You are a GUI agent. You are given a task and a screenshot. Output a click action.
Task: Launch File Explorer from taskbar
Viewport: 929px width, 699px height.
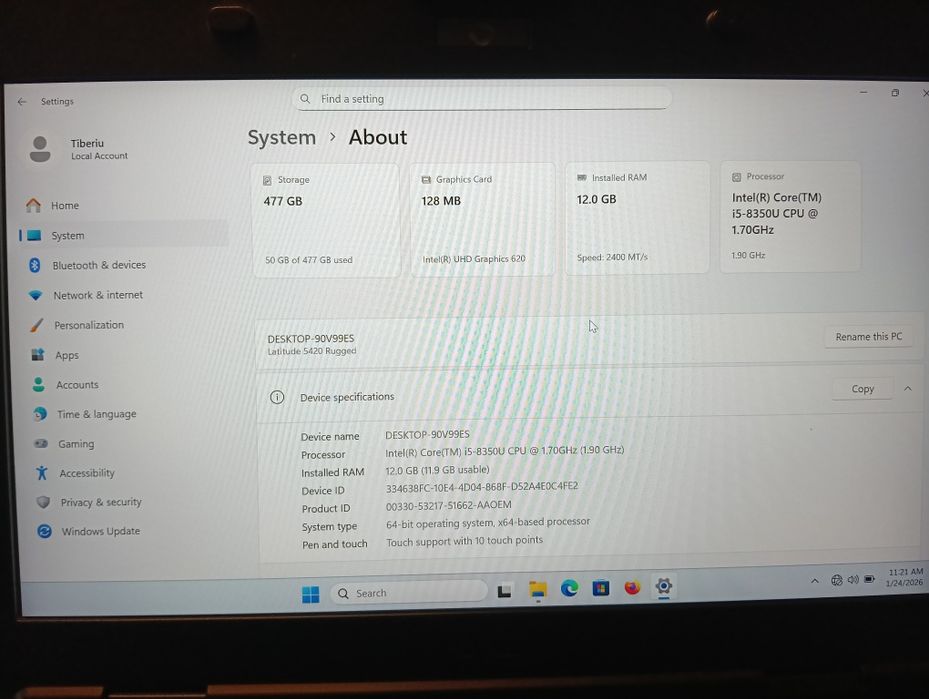538,589
